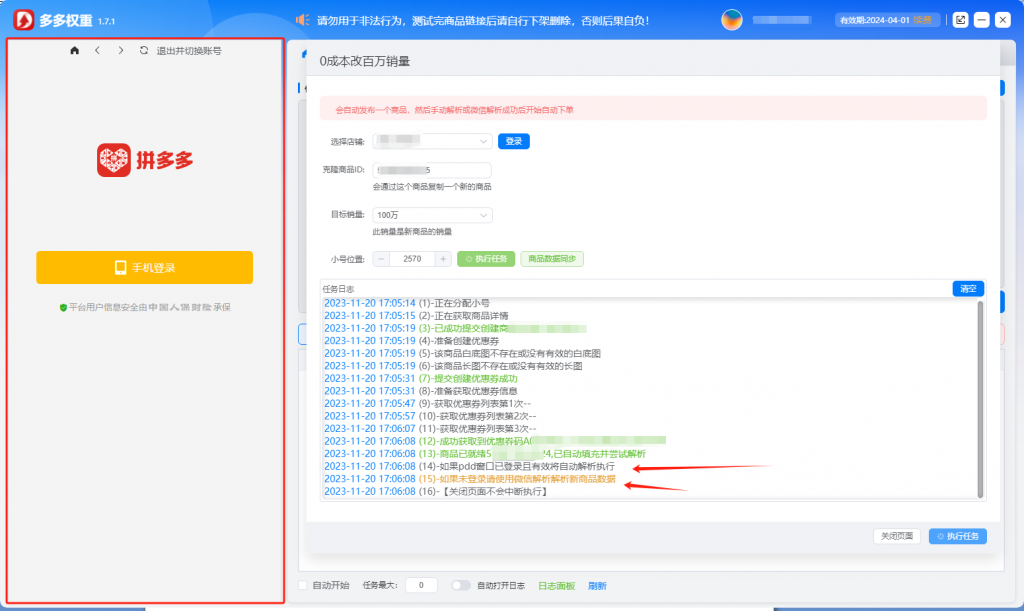Click the 续费 renewal link
1024x611 pixels.
pyautogui.click(x=922, y=20)
